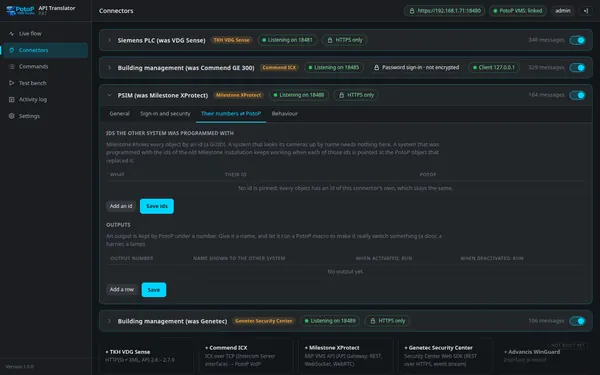Viewport: 600px width, 375px height.
Task: Go to Test bench
Action: coord(45,83)
